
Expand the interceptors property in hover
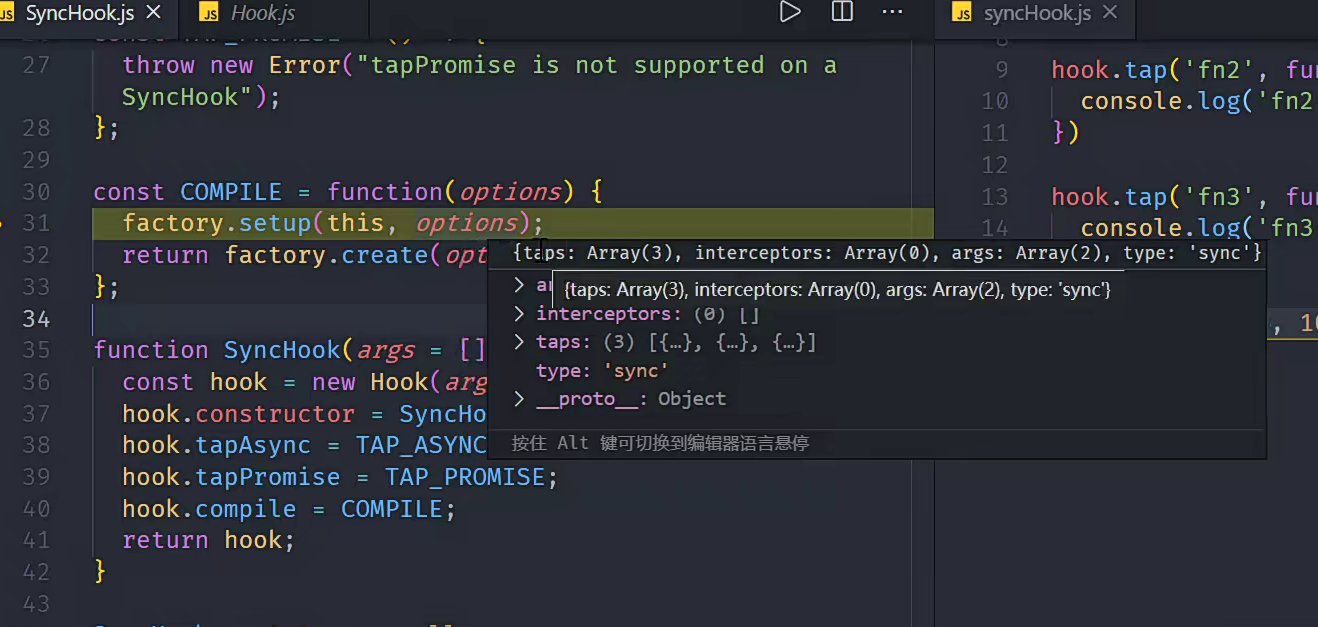coord(518,314)
